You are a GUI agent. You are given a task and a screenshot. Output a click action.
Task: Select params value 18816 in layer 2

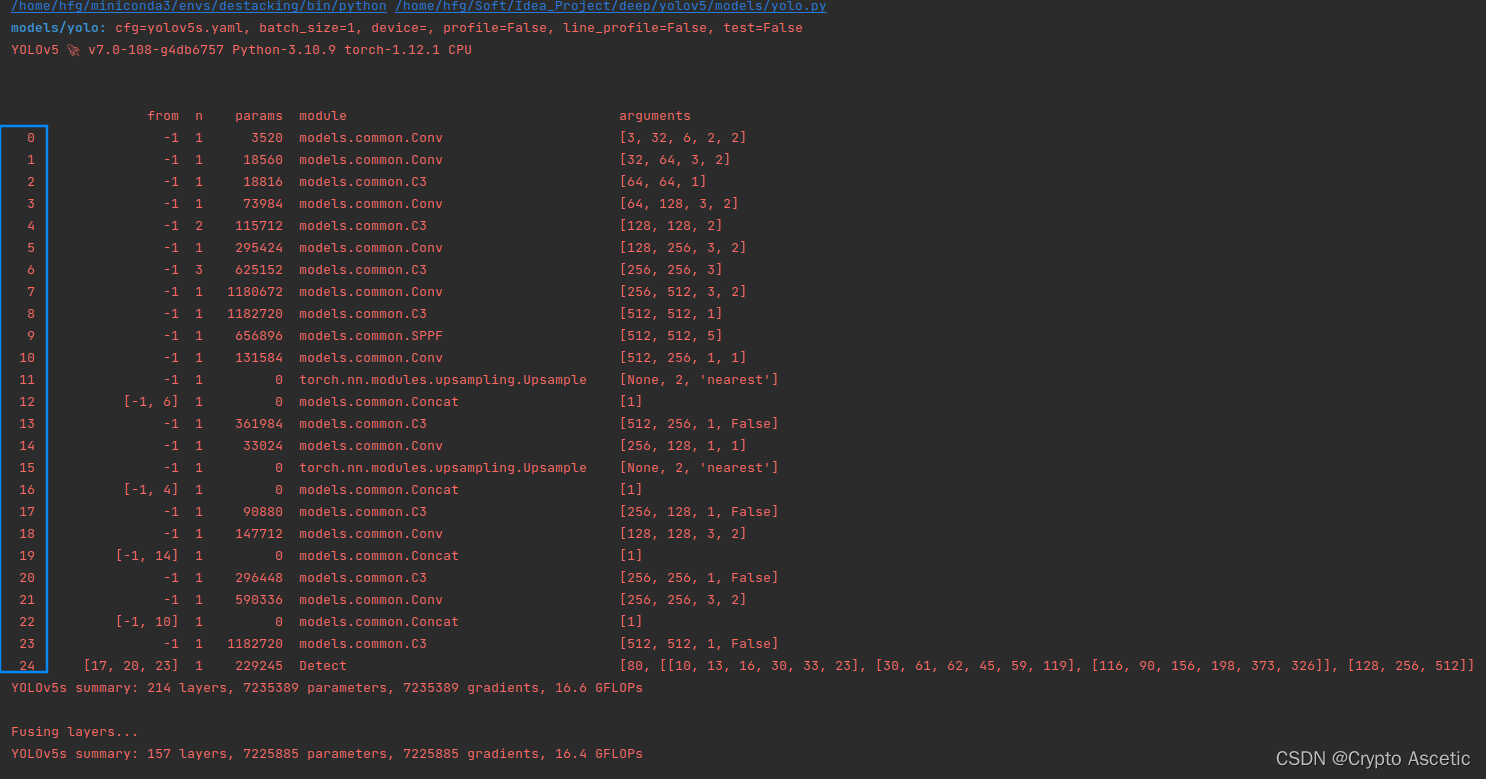pyautogui.click(x=263, y=182)
